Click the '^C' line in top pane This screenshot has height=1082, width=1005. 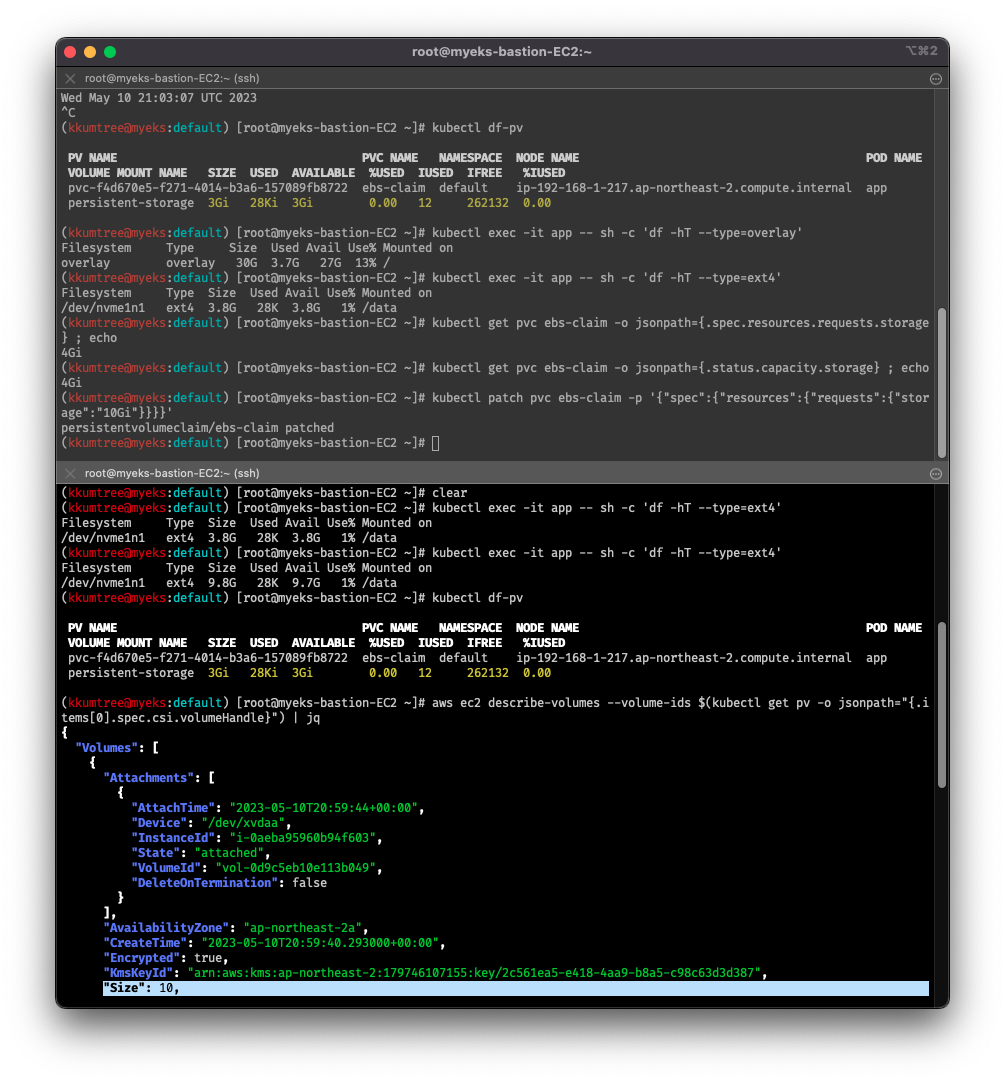click(x=68, y=112)
